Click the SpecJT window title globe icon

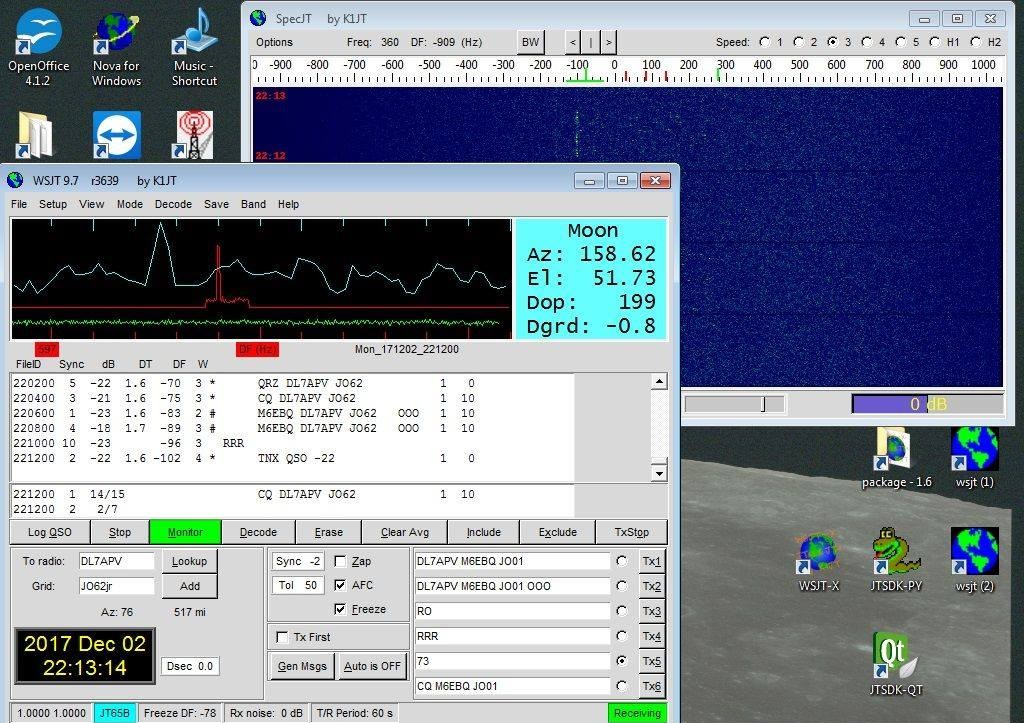pos(258,18)
